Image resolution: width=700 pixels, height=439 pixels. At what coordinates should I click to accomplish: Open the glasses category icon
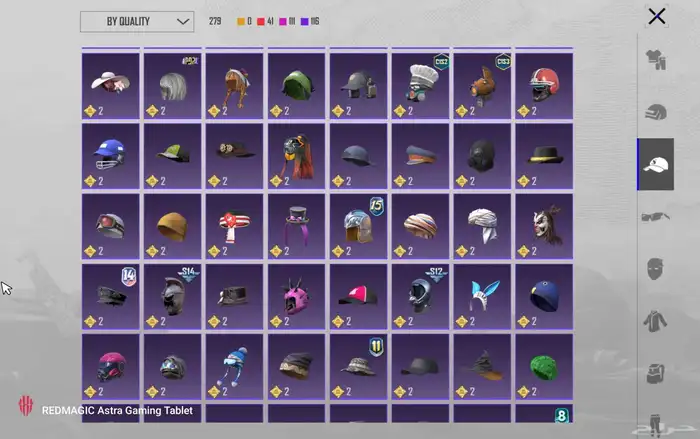655,217
